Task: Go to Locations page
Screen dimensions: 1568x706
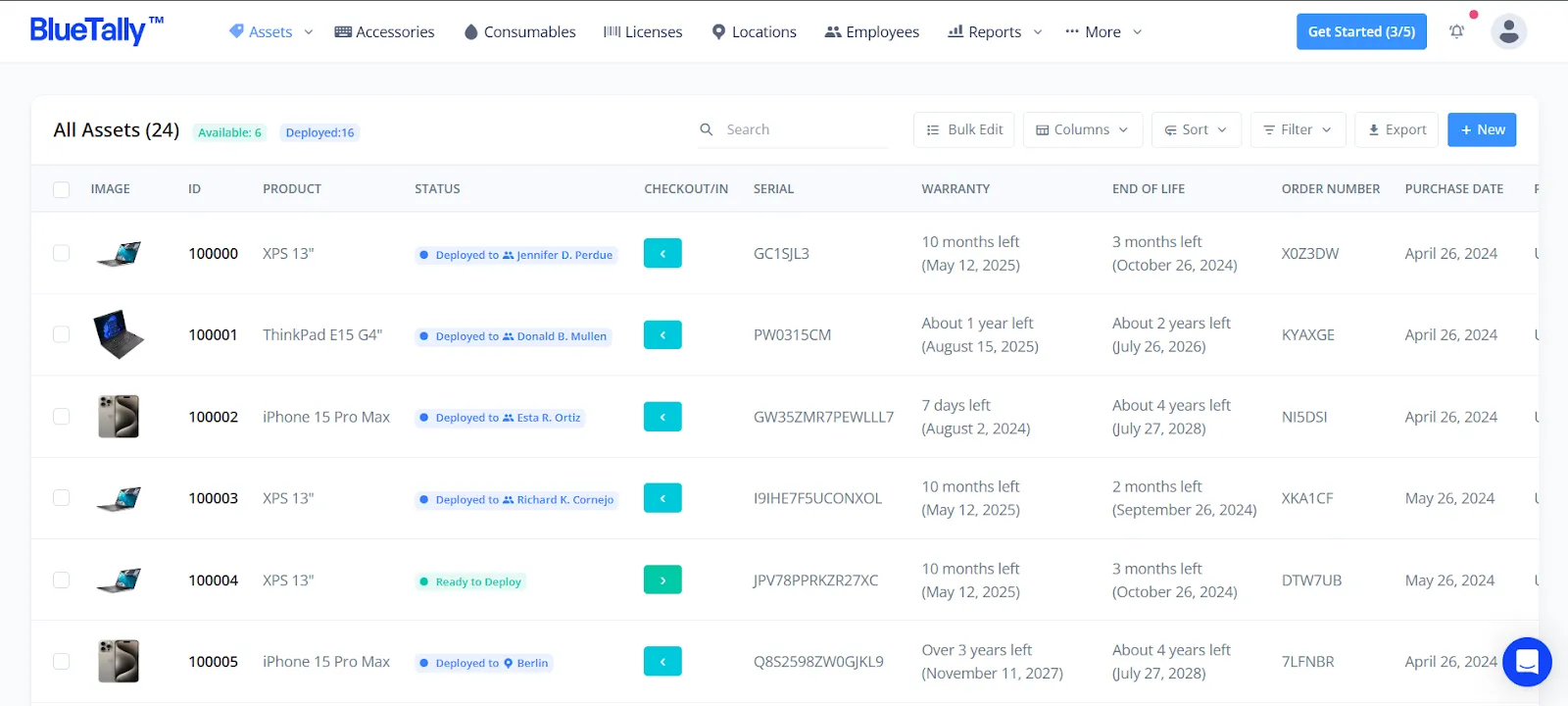Action: click(754, 31)
